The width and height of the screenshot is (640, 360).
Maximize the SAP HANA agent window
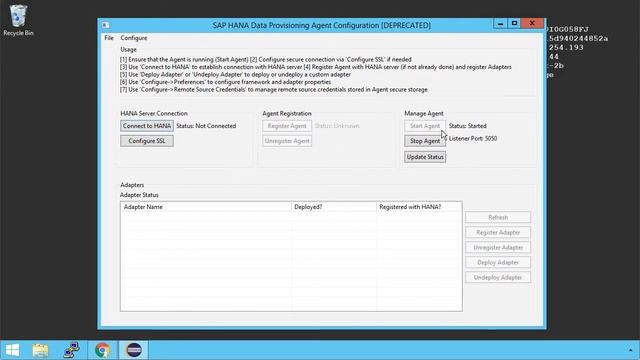click(514, 23)
